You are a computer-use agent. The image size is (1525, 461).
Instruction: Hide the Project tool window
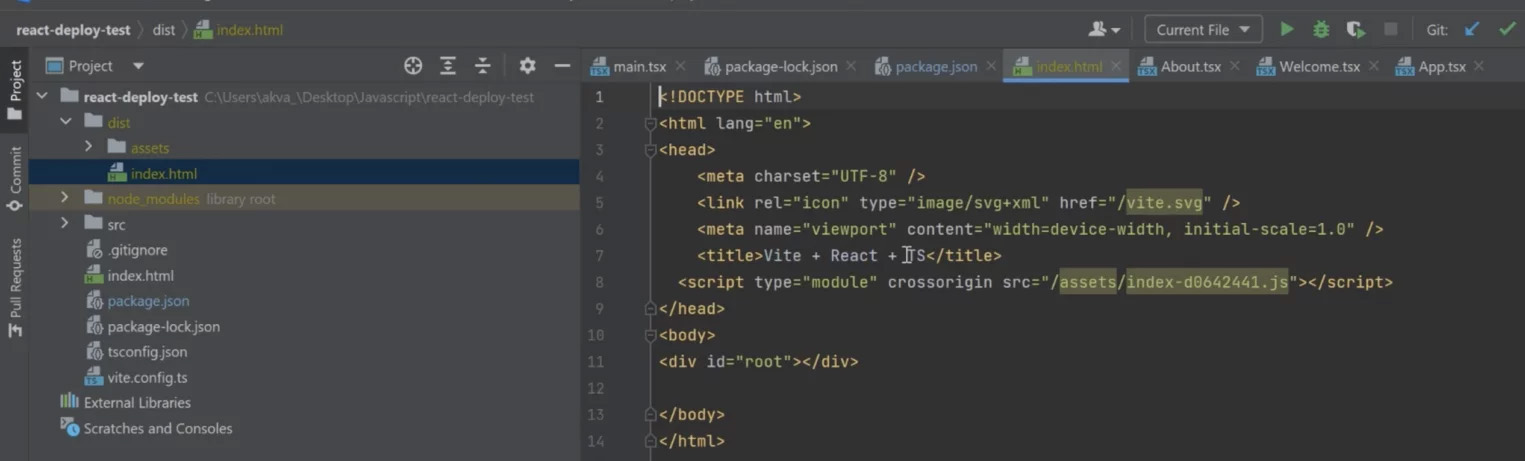pyautogui.click(x=562, y=66)
